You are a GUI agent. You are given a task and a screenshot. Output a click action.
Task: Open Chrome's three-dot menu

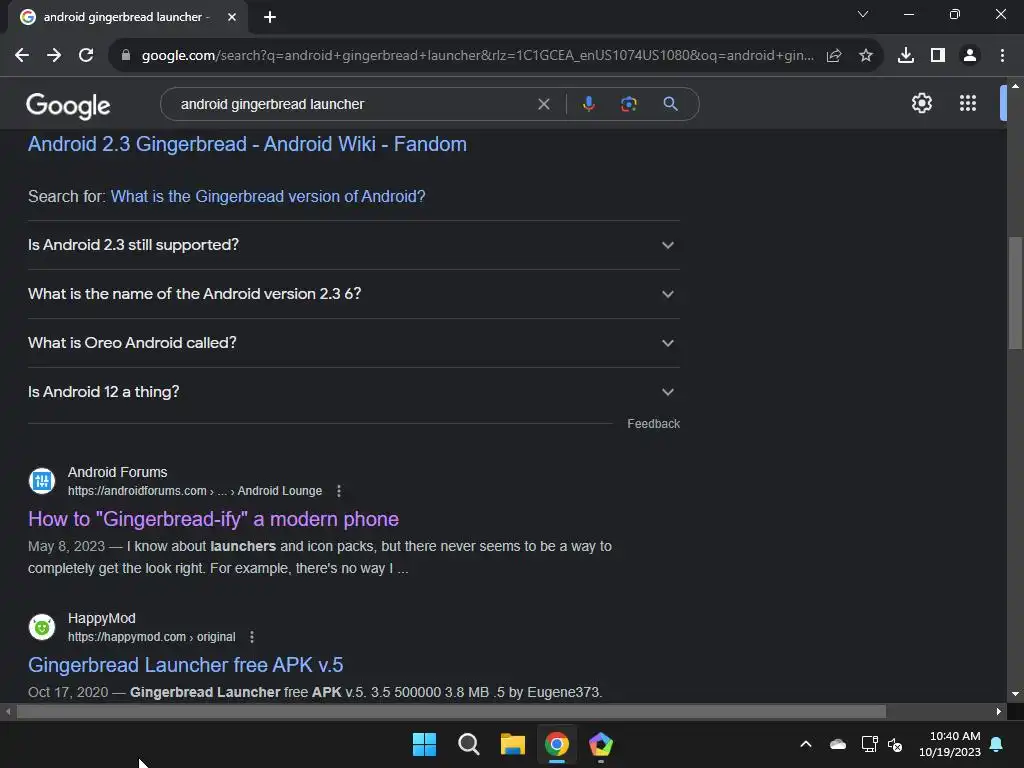pos(1002,56)
